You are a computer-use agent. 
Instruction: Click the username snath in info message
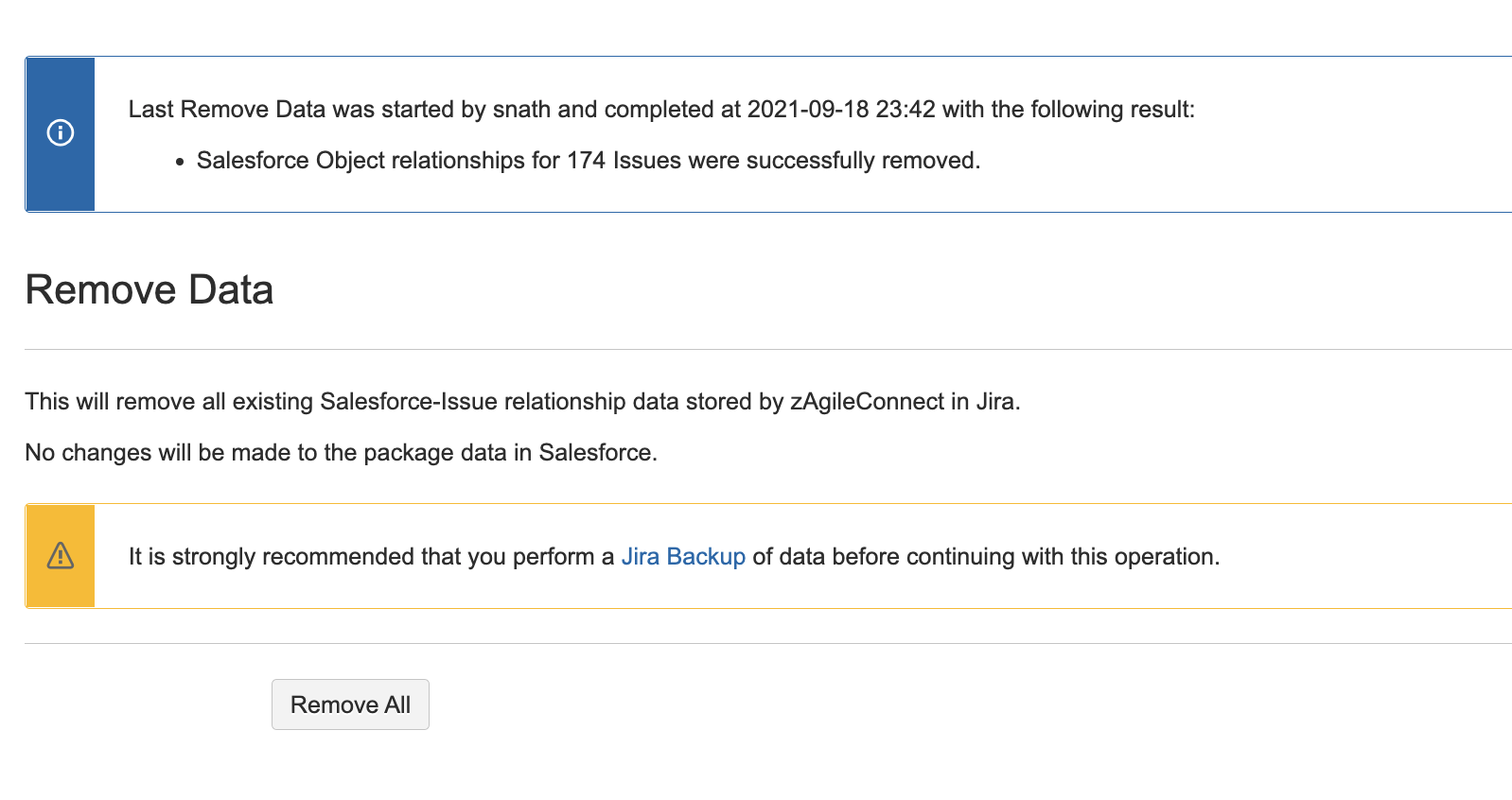[521, 110]
